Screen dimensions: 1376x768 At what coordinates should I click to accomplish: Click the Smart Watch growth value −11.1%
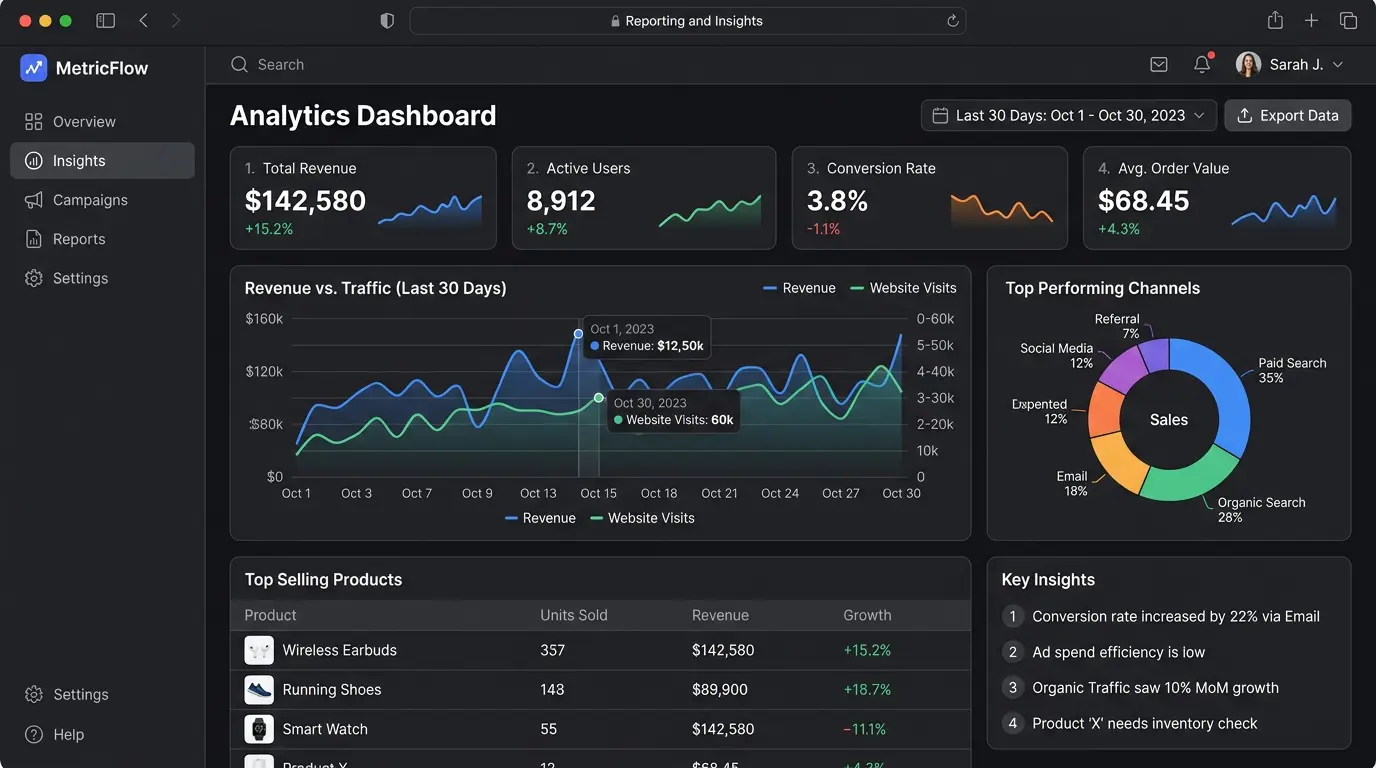click(865, 729)
